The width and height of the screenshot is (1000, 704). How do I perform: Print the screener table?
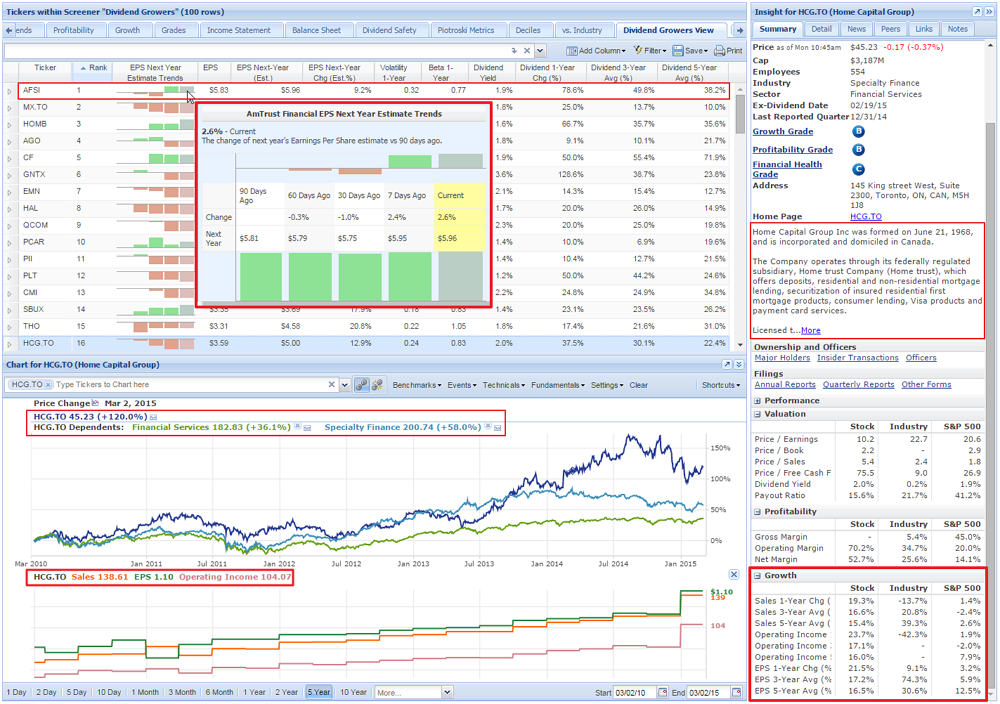point(728,51)
